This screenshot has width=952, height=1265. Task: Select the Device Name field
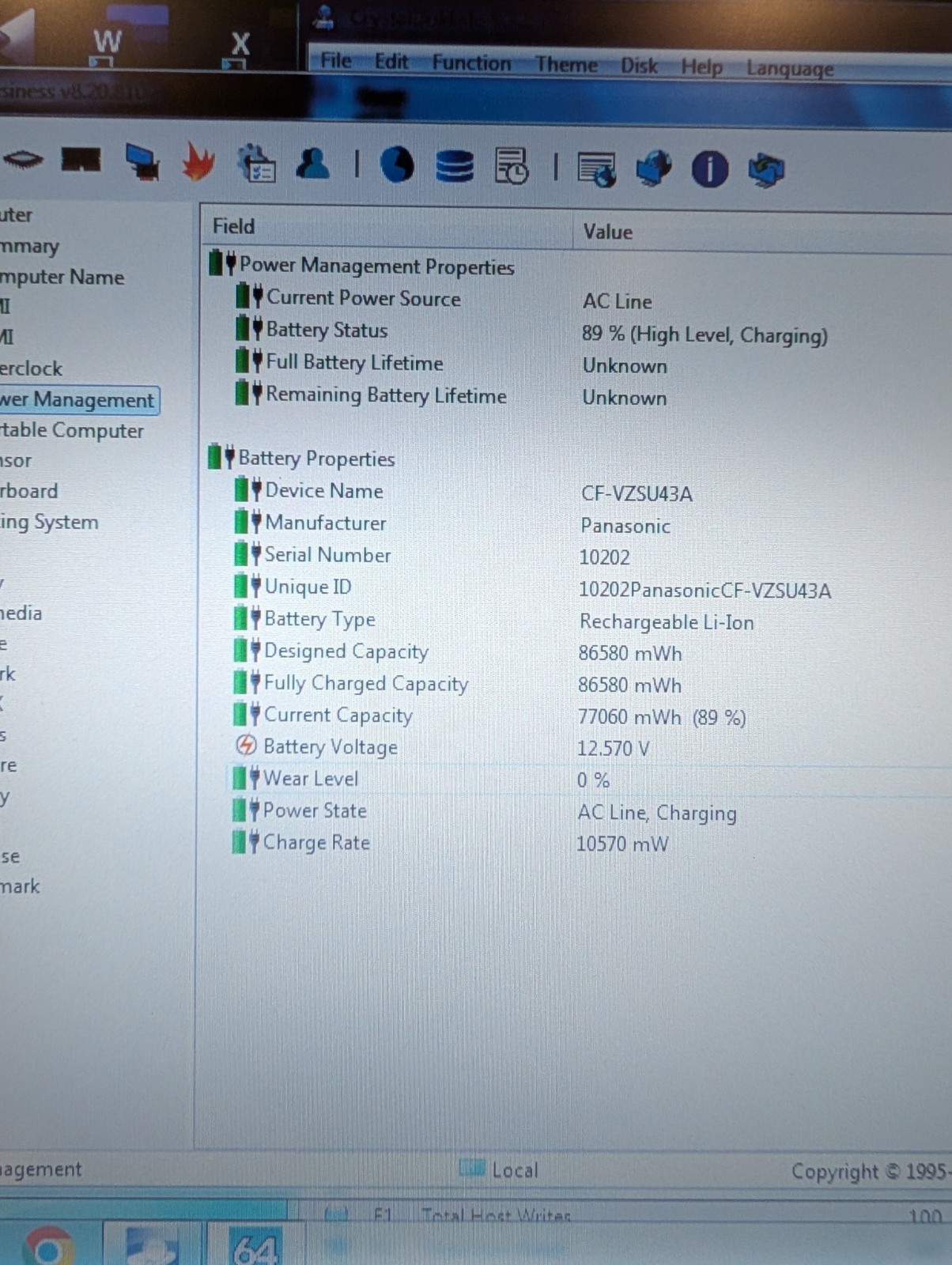click(324, 491)
